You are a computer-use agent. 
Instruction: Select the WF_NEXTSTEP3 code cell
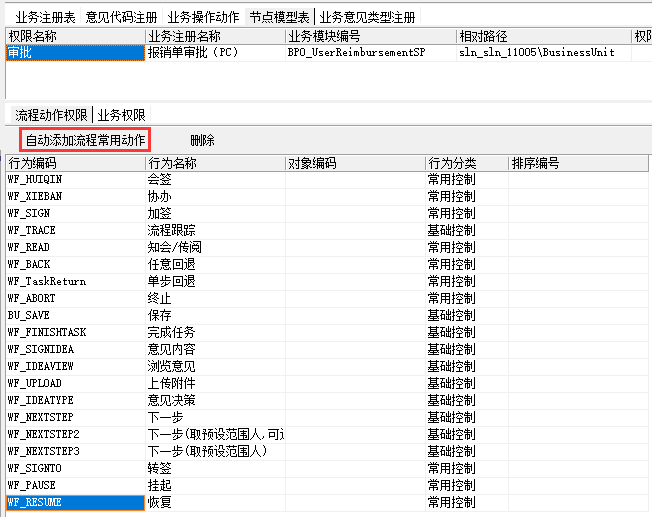pos(75,451)
